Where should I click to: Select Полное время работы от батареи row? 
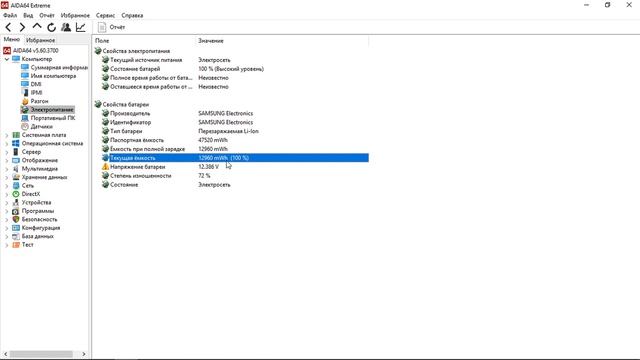231,78
